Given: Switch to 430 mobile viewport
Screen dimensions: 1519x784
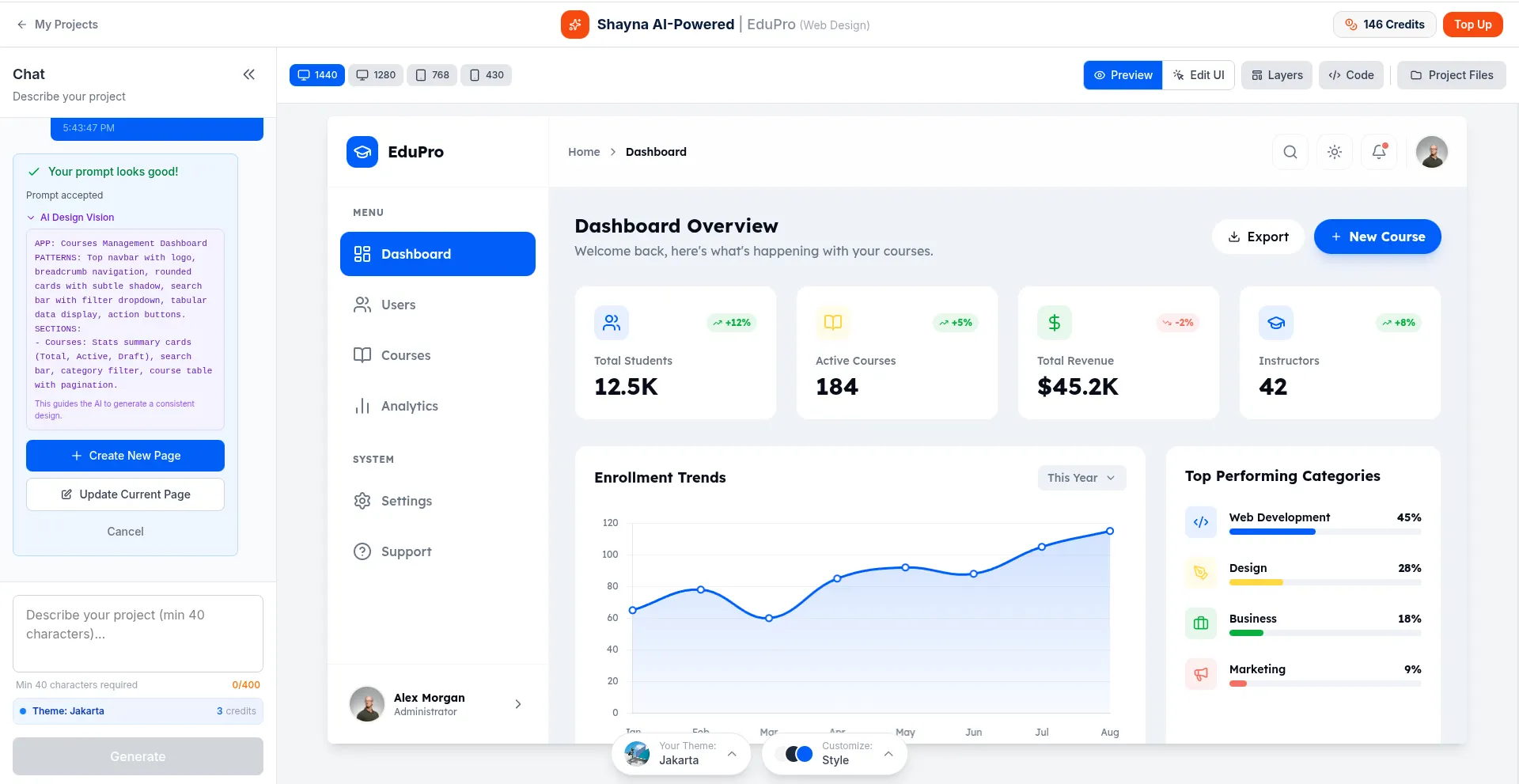Looking at the screenshot, I should 486,75.
